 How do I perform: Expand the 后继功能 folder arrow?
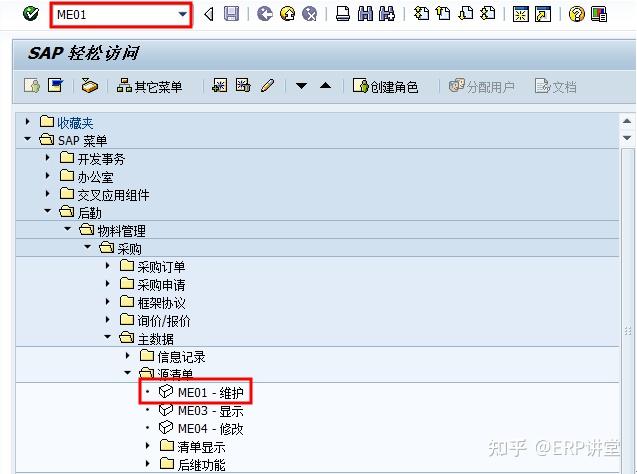pyautogui.click(x=148, y=463)
